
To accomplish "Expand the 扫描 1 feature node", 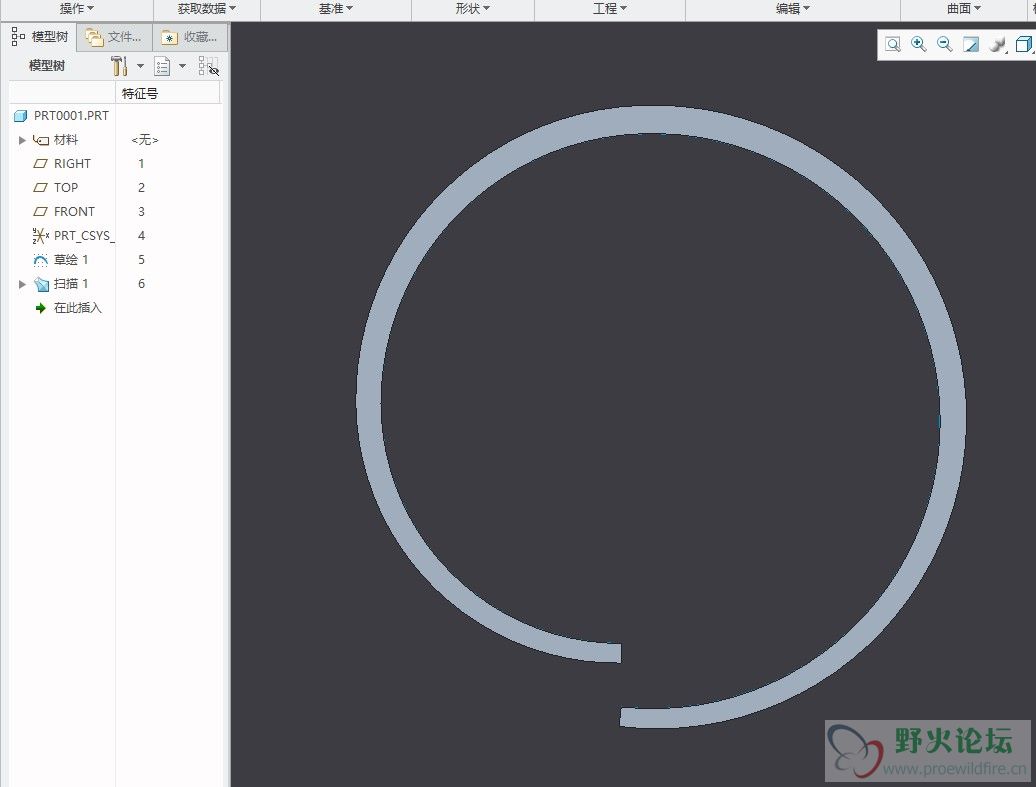I will coord(22,284).
